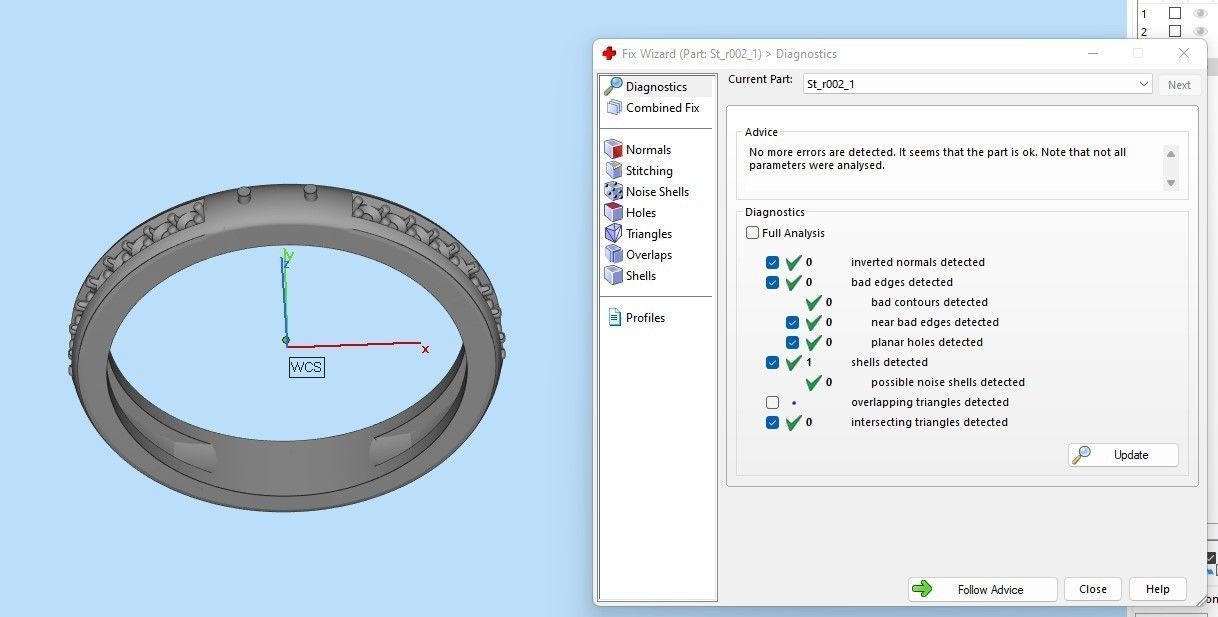Open the Noise Shells page

pos(647,192)
